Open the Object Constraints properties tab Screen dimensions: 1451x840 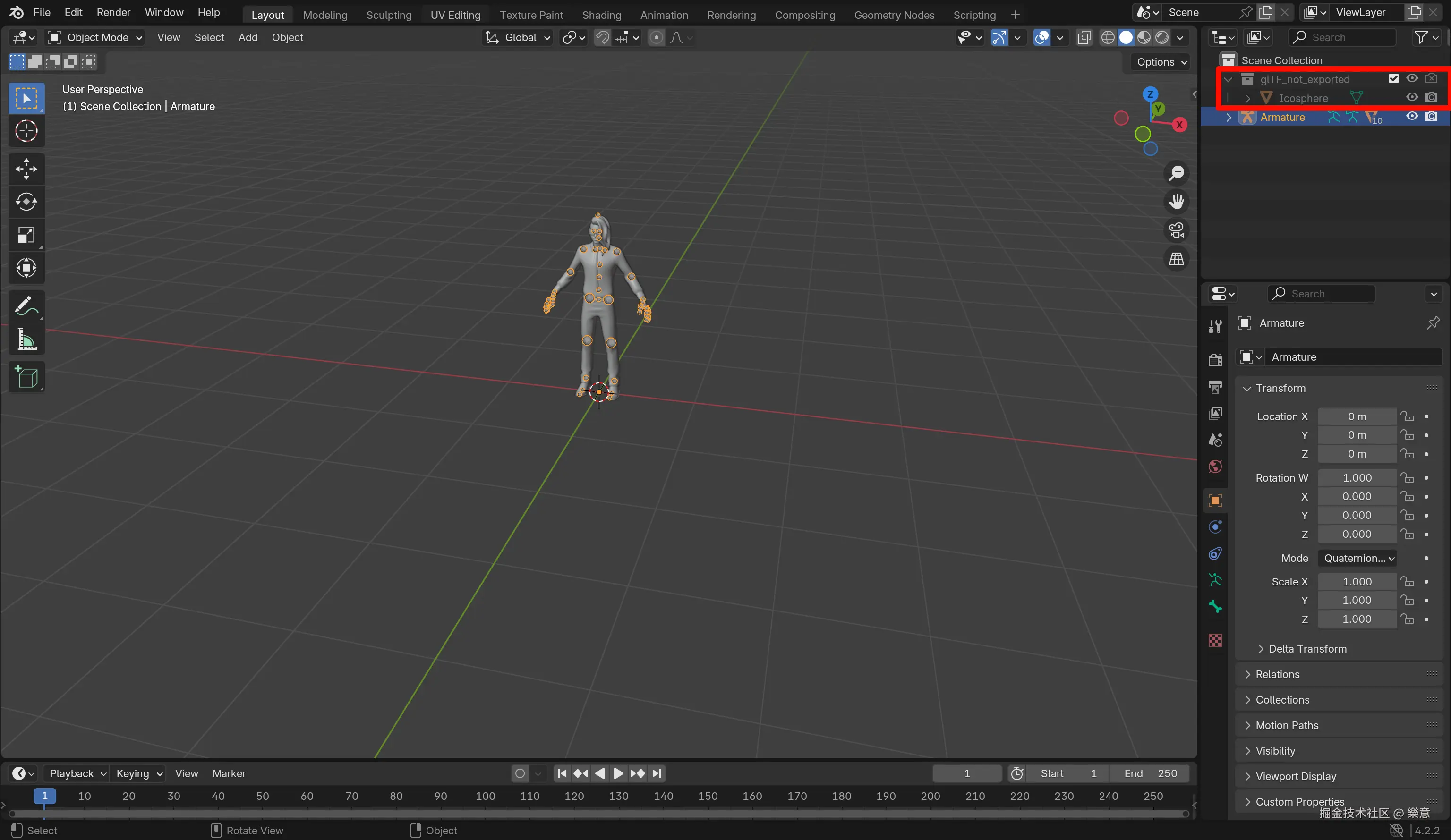1215,554
